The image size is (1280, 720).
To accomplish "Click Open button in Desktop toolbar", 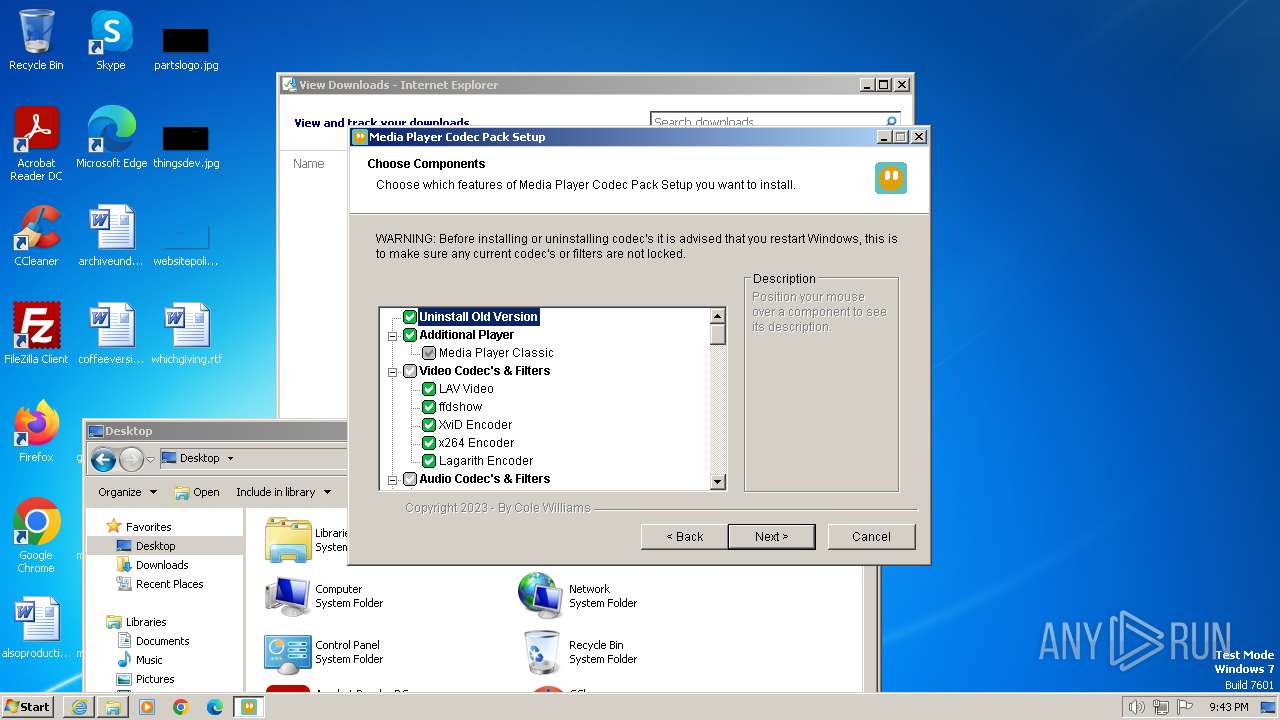I will [x=196, y=492].
